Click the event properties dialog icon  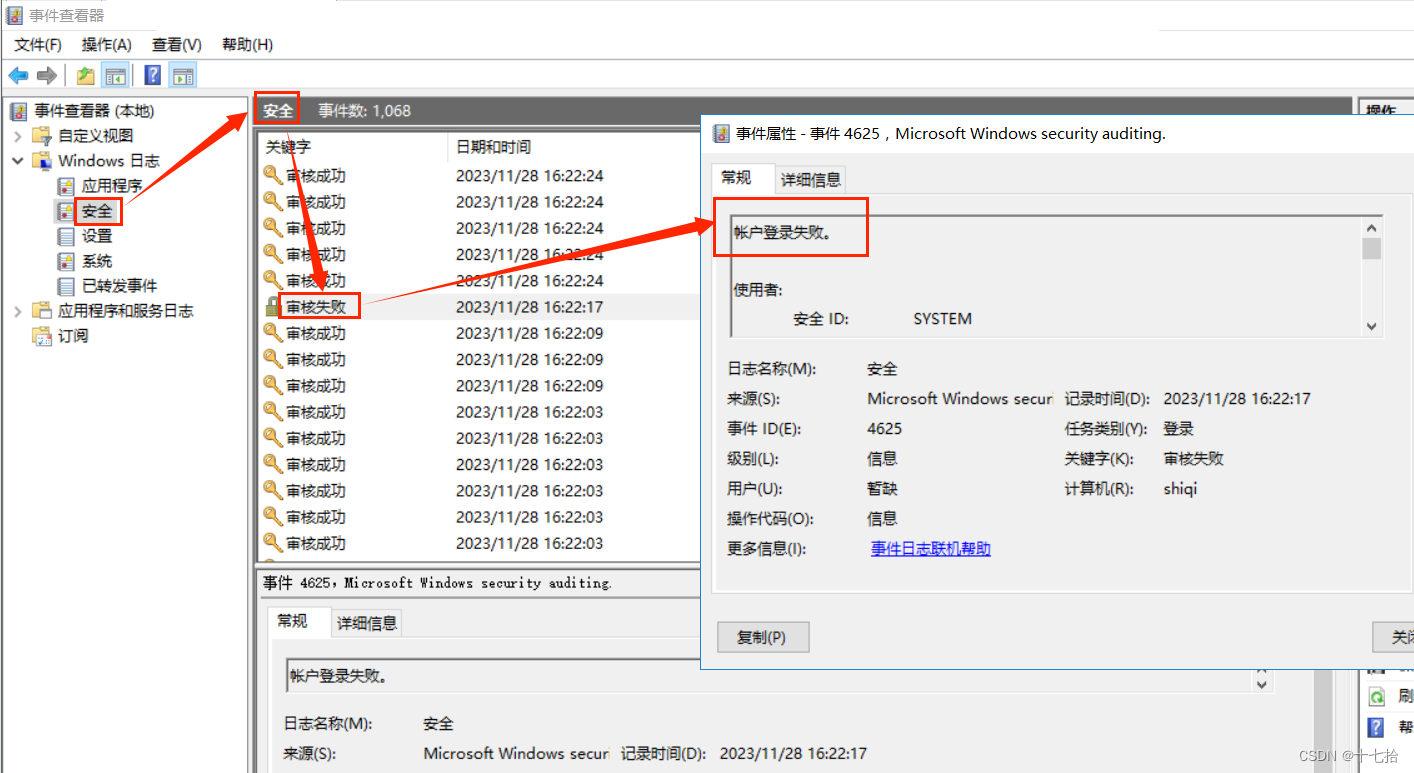(722, 133)
